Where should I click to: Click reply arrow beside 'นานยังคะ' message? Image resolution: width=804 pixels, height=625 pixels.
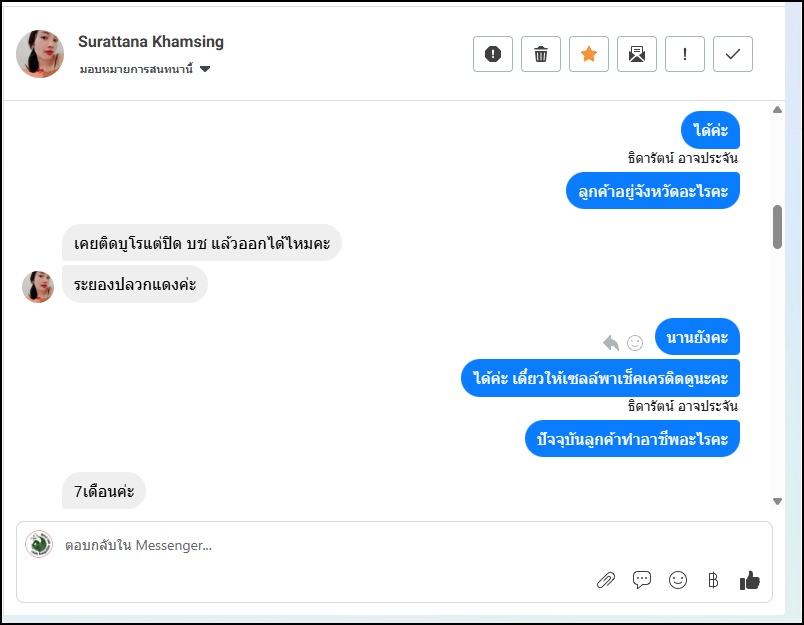(x=611, y=343)
